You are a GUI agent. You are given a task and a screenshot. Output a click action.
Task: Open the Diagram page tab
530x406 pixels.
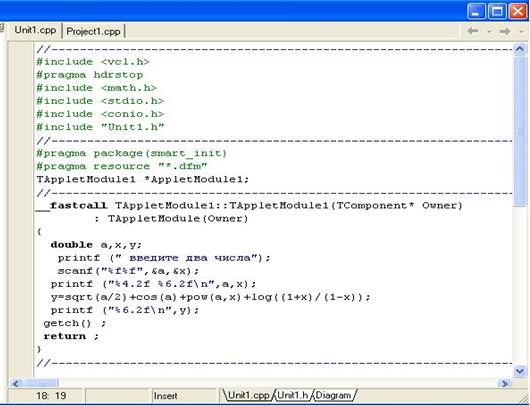pyautogui.click(x=334, y=395)
